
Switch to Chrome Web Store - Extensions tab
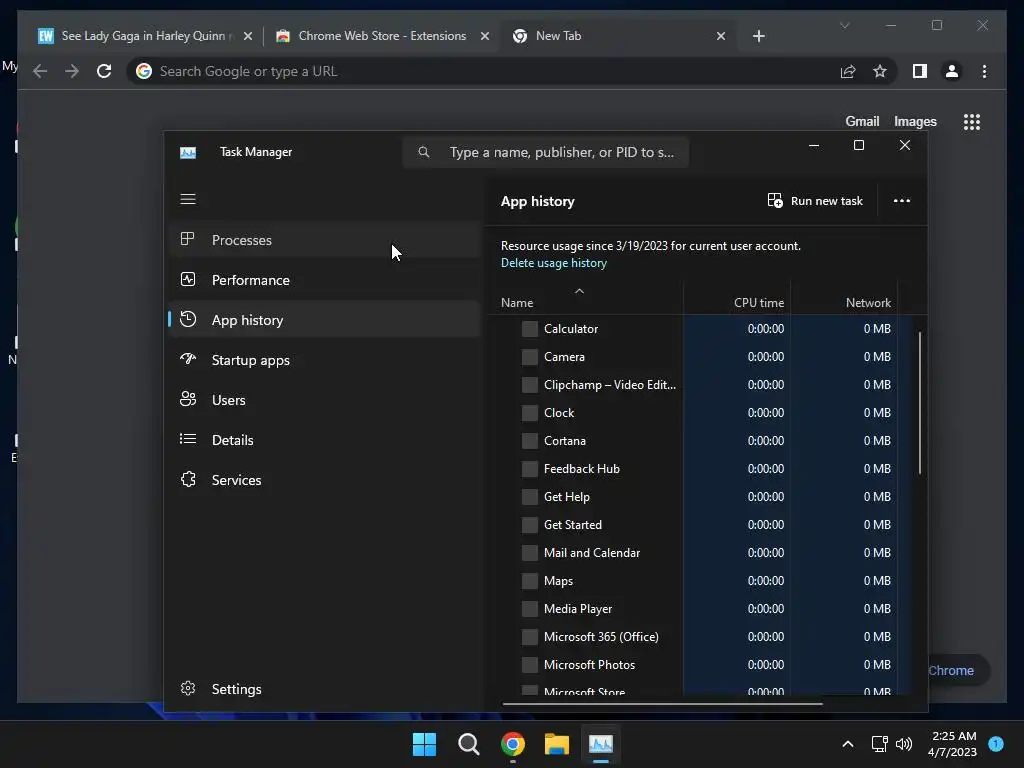382,36
